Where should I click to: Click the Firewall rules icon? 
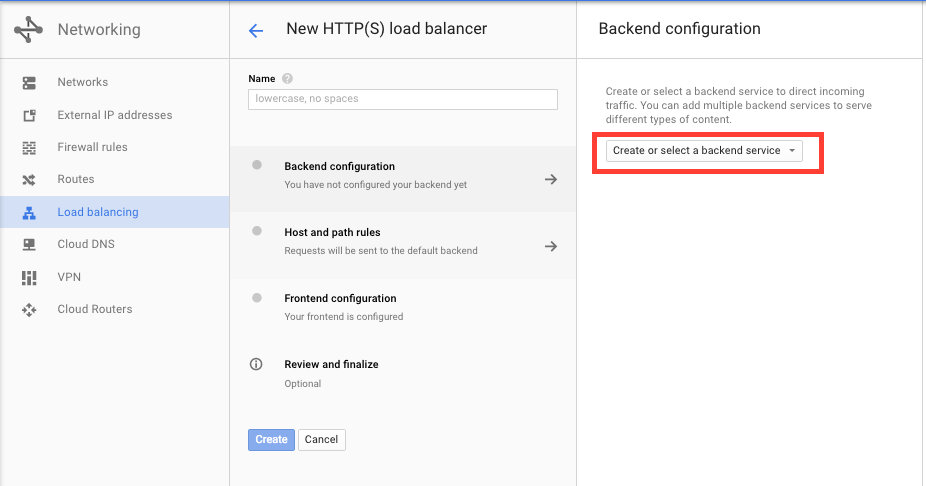29,147
